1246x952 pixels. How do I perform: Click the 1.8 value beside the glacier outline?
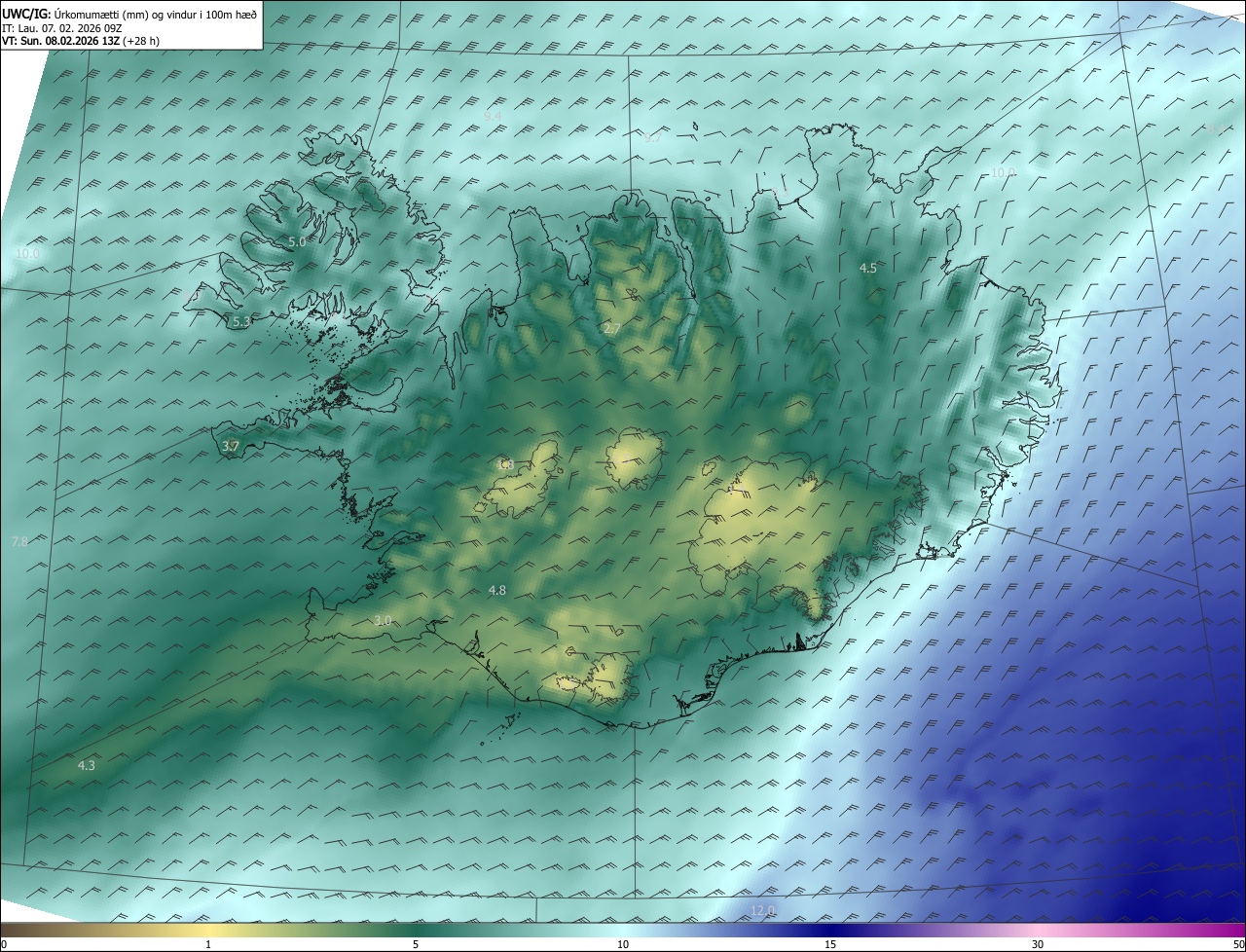coord(505,464)
